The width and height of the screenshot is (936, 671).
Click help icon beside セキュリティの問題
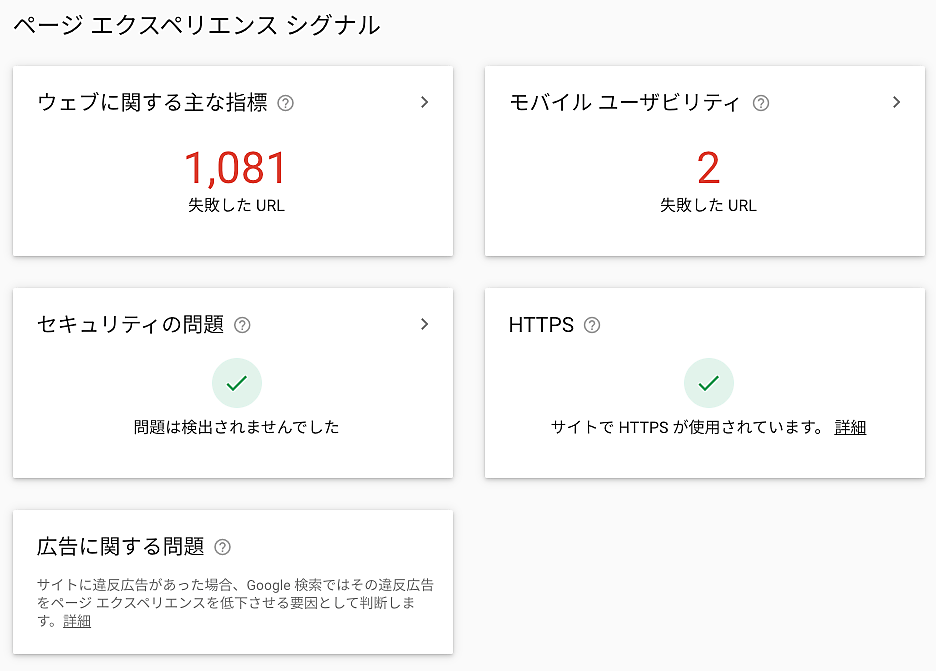click(242, 325)
